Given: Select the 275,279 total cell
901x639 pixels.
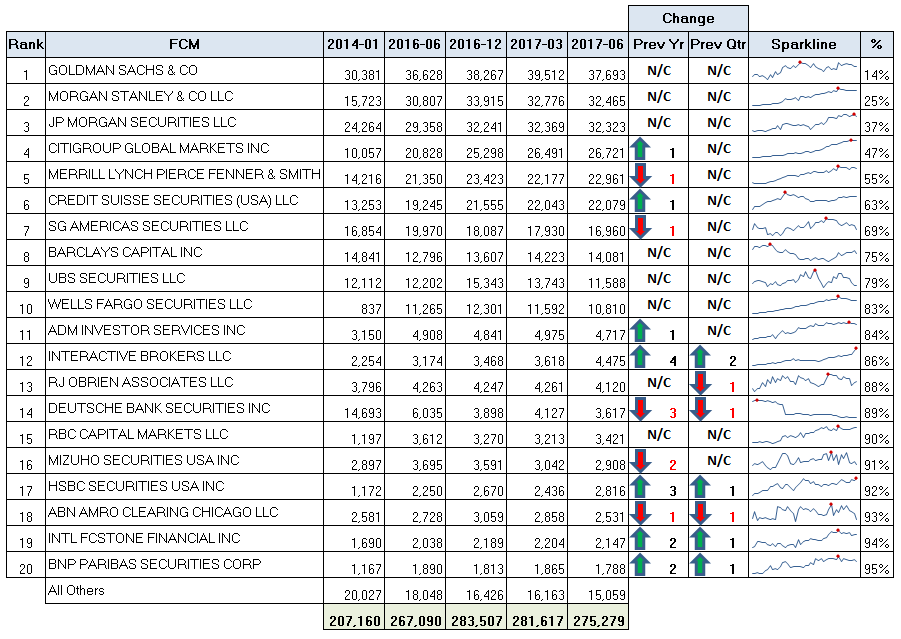Looking at the screenshot, I should [598, 618].
